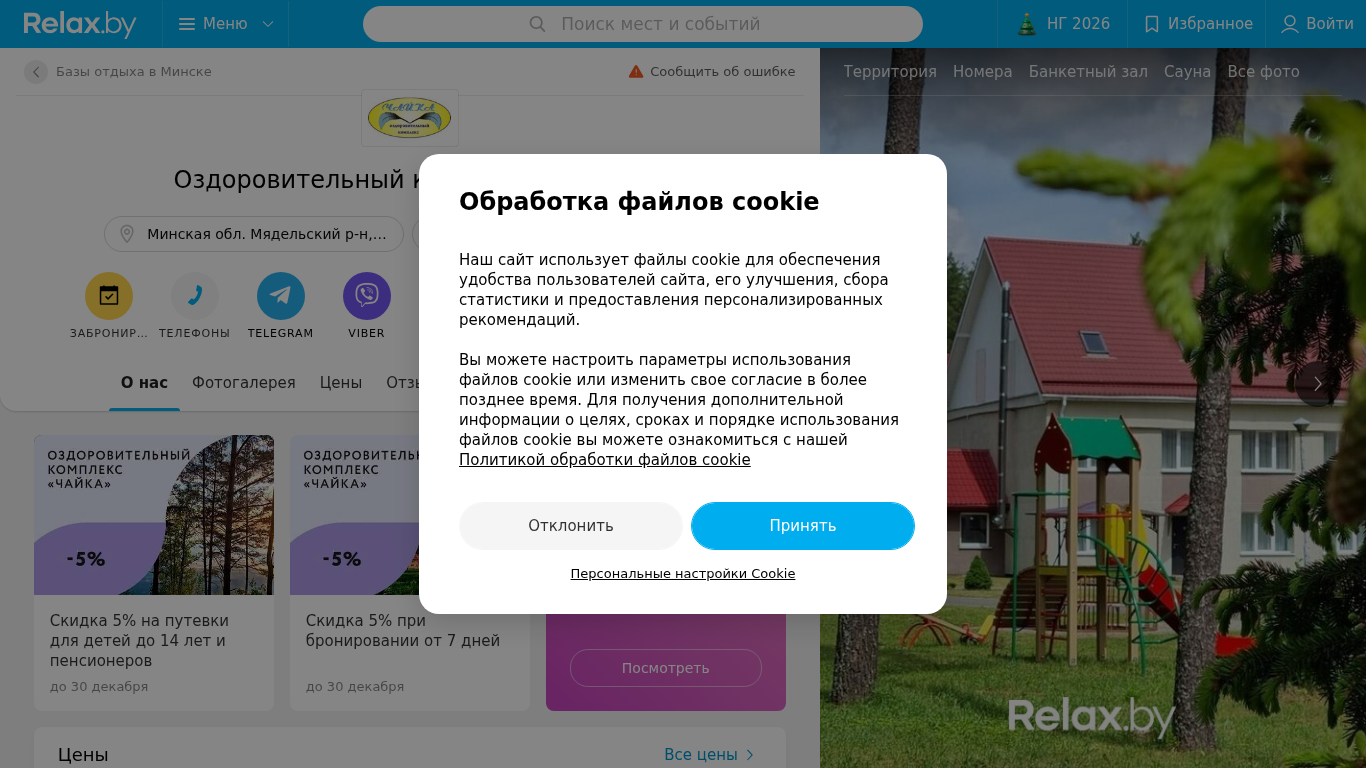Image resolution: width=1366 pixels, height=768 pixels.
Task: Decline cookies with Отклонить button
Action: coord(571,526)
